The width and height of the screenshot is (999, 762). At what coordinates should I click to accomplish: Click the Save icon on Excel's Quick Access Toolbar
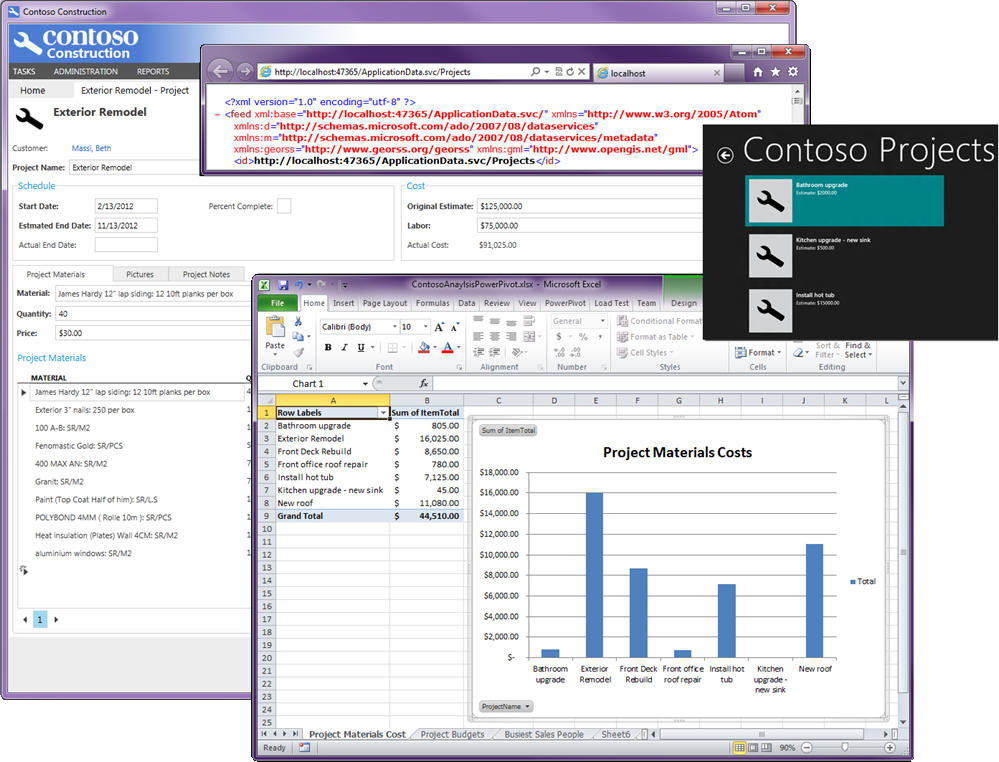click(284, 283)
